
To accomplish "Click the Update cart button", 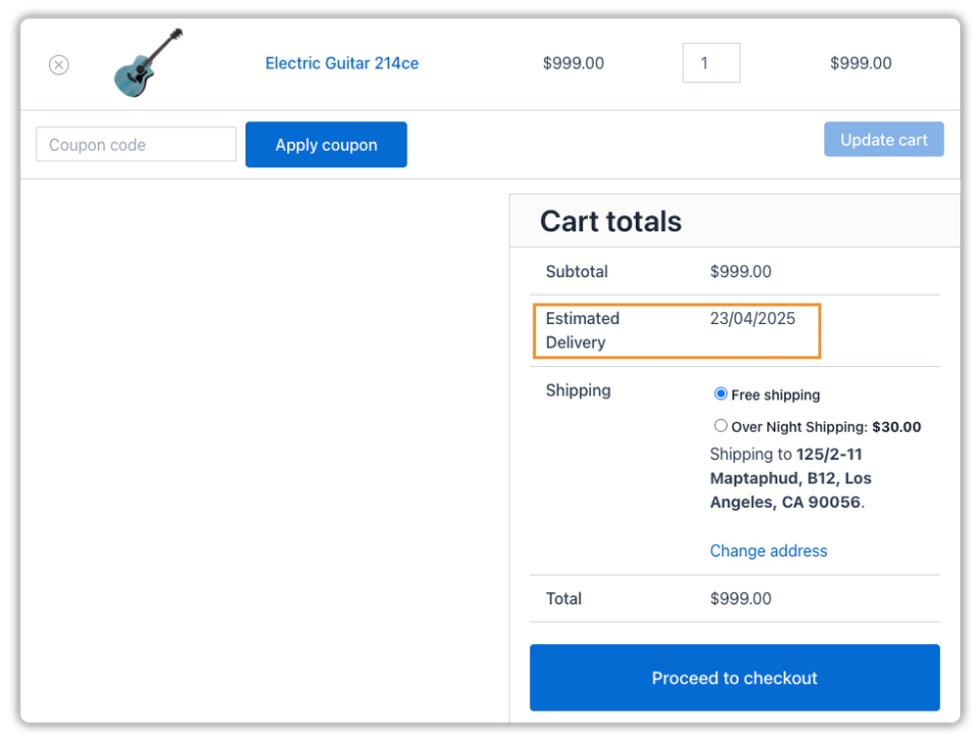I will [884, 139].
